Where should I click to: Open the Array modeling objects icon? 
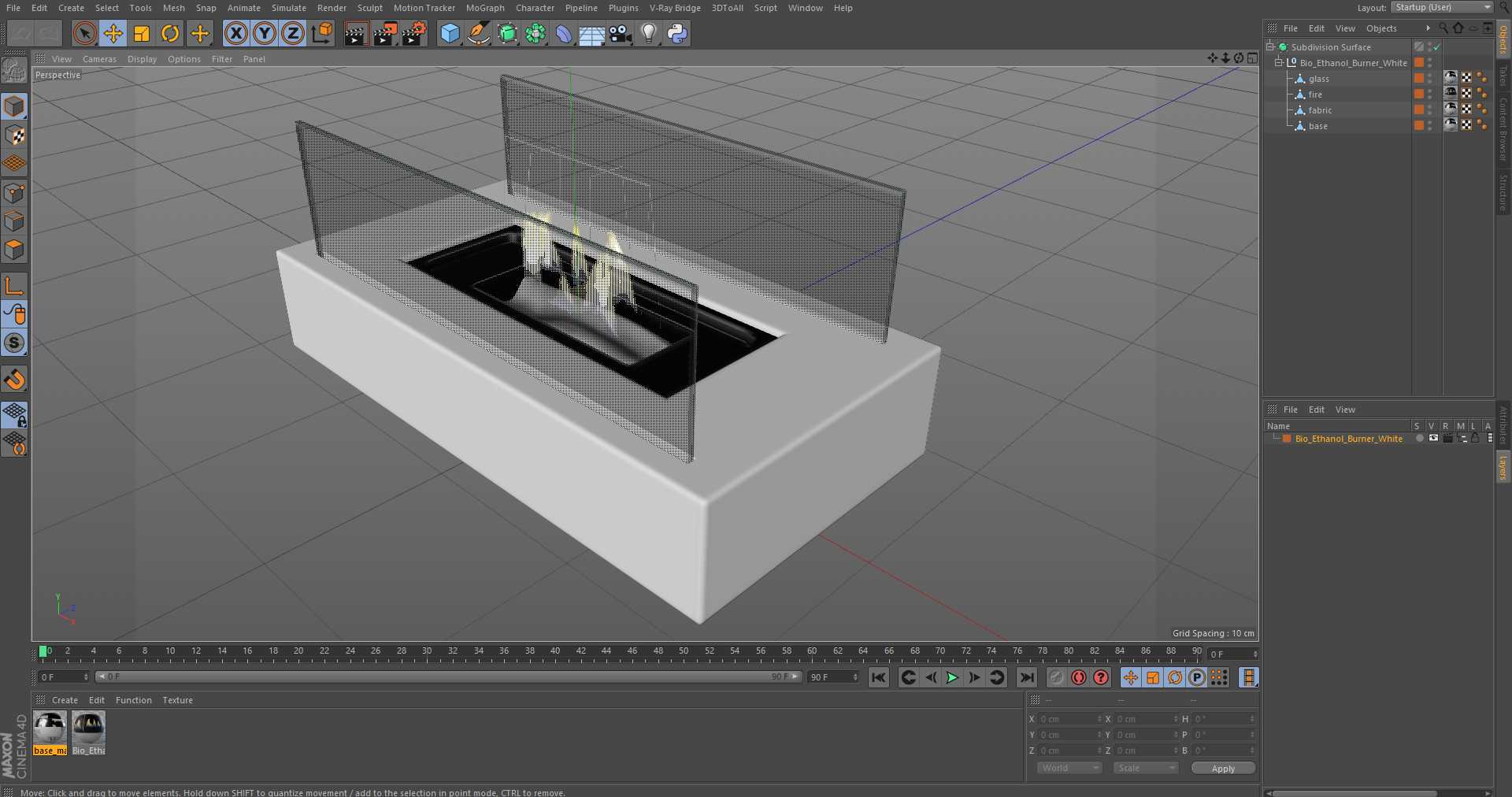pos(535,33)
